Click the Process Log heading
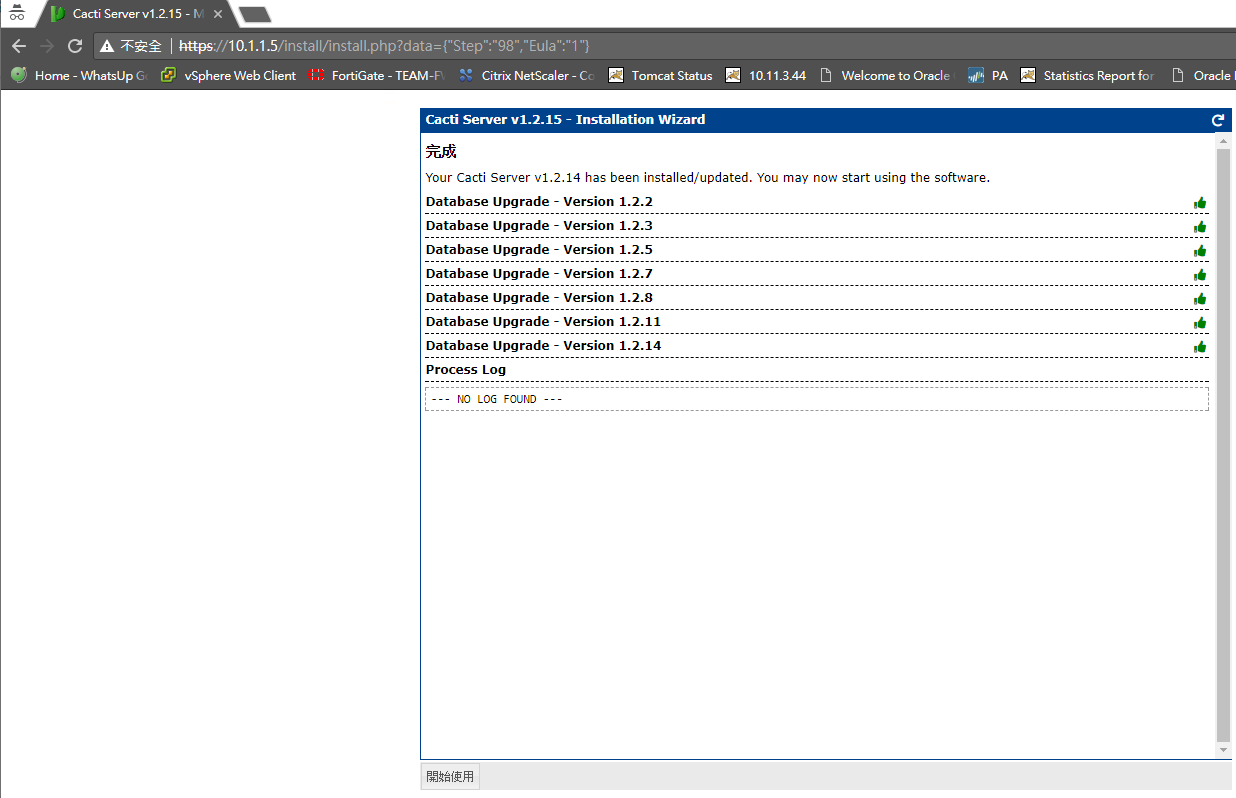Screen dimensions: 1236x798 [x=466, y=370]
